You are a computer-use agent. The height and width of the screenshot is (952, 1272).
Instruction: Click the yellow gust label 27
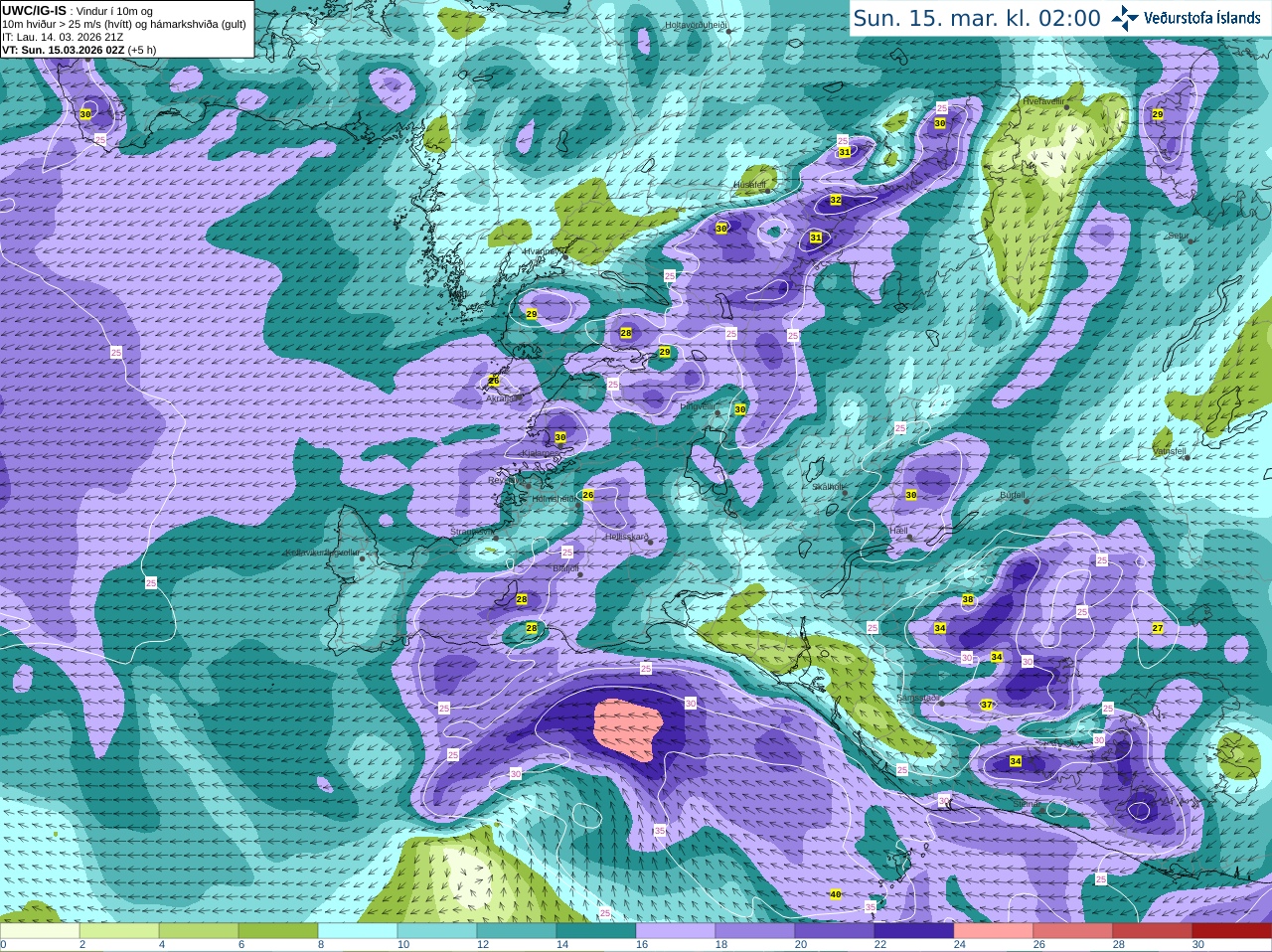coord(1158,628)
